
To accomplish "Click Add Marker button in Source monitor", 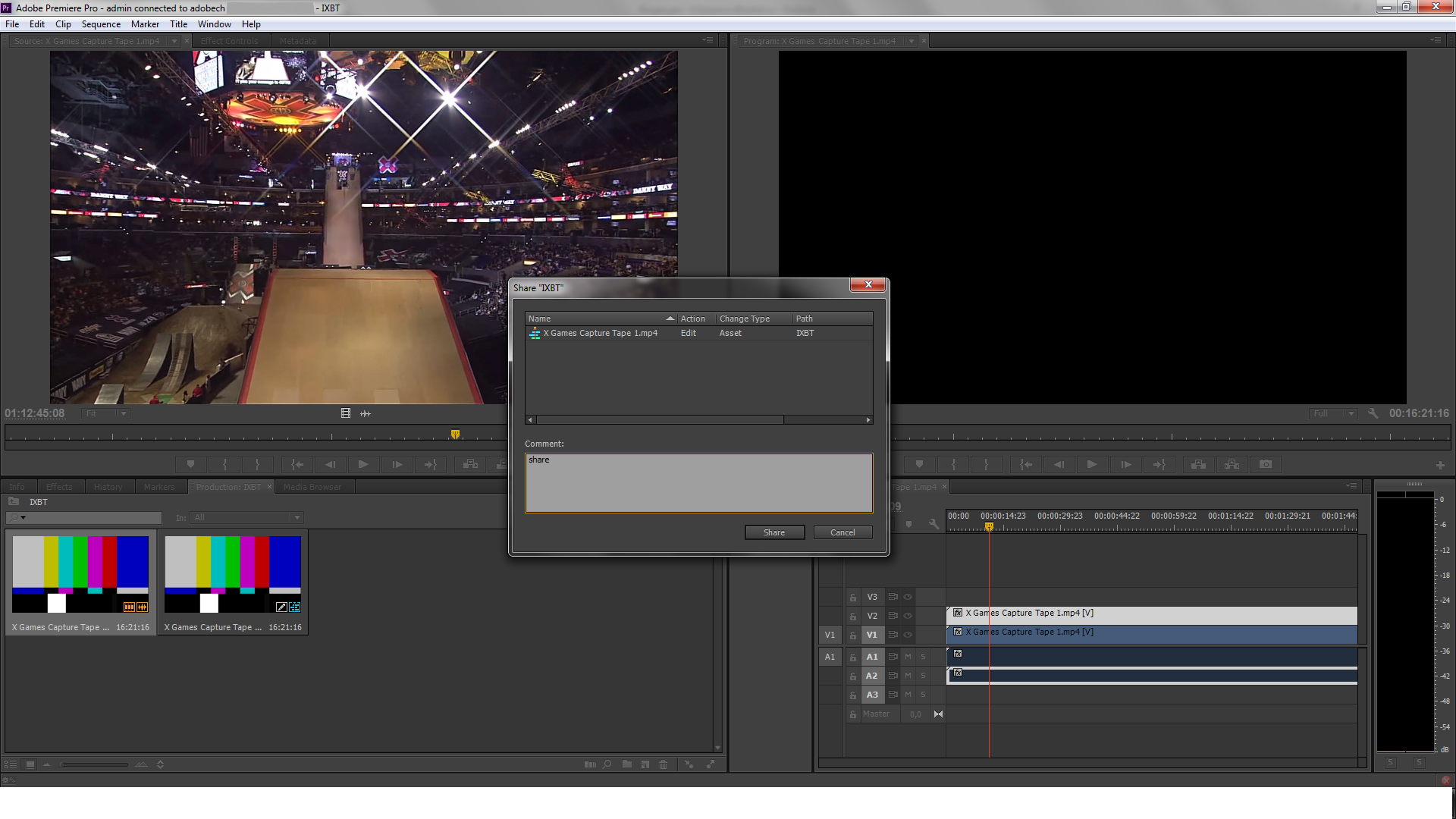I will pyautogui.click(x=190, y=464).
